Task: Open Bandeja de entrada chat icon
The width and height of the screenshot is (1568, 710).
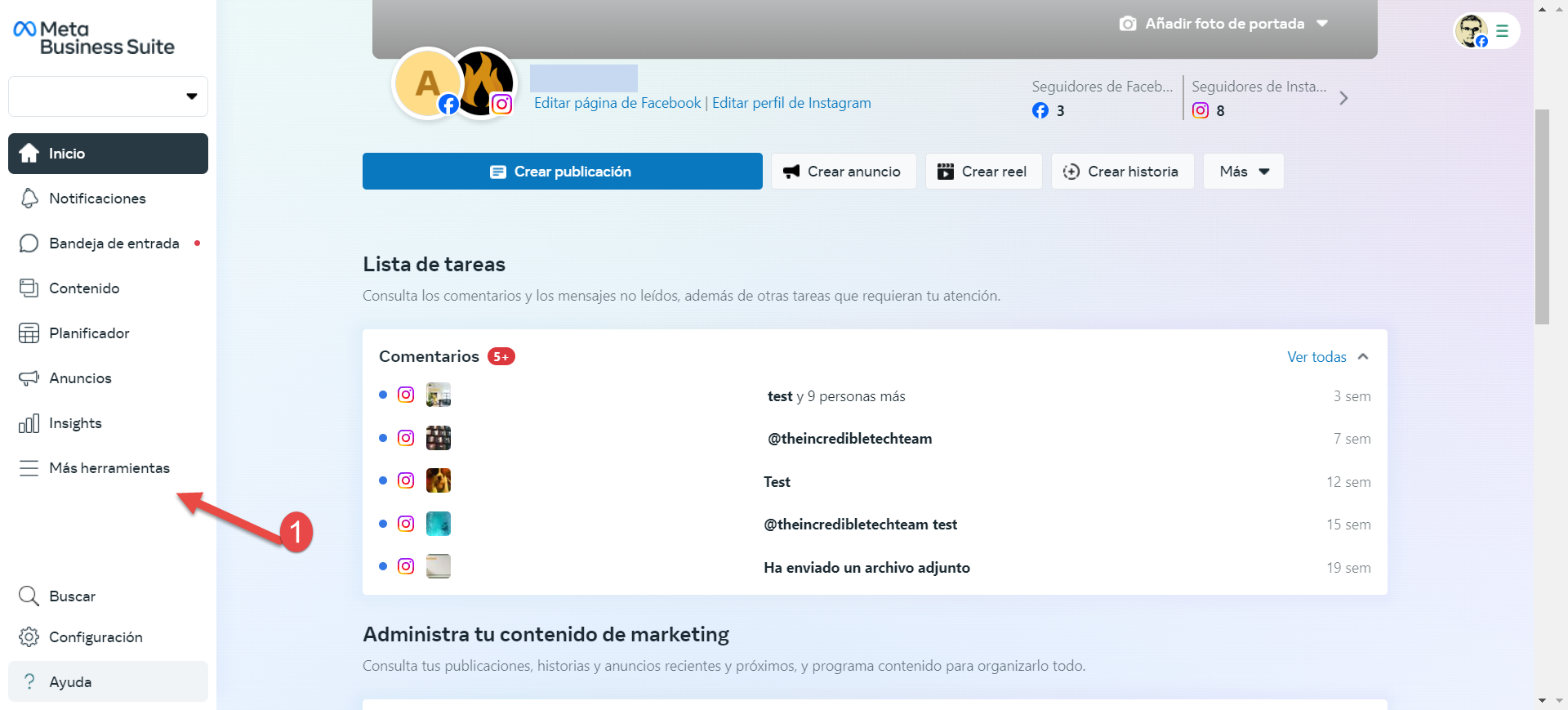Action: (x=29, y=243)
